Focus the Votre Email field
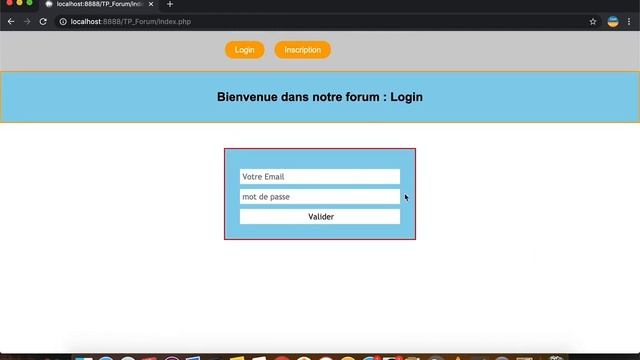Image resolution: width=640 pixels, height=360 pixels. pos(320,177)
